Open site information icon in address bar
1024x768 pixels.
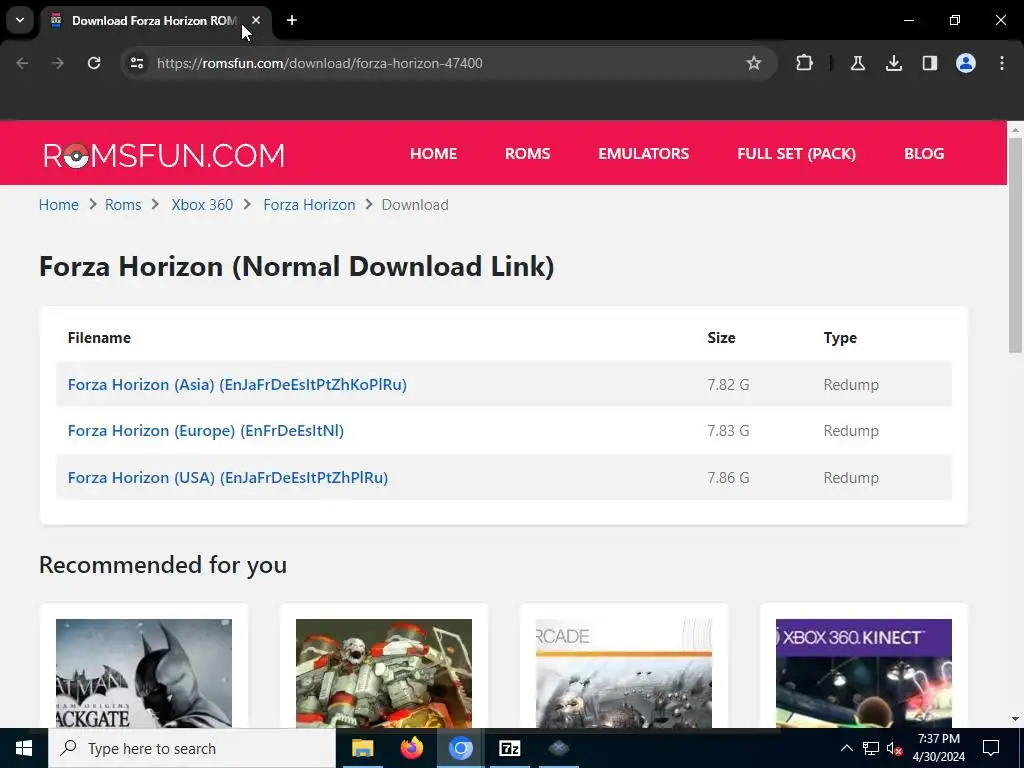click(x=137, y=63)
